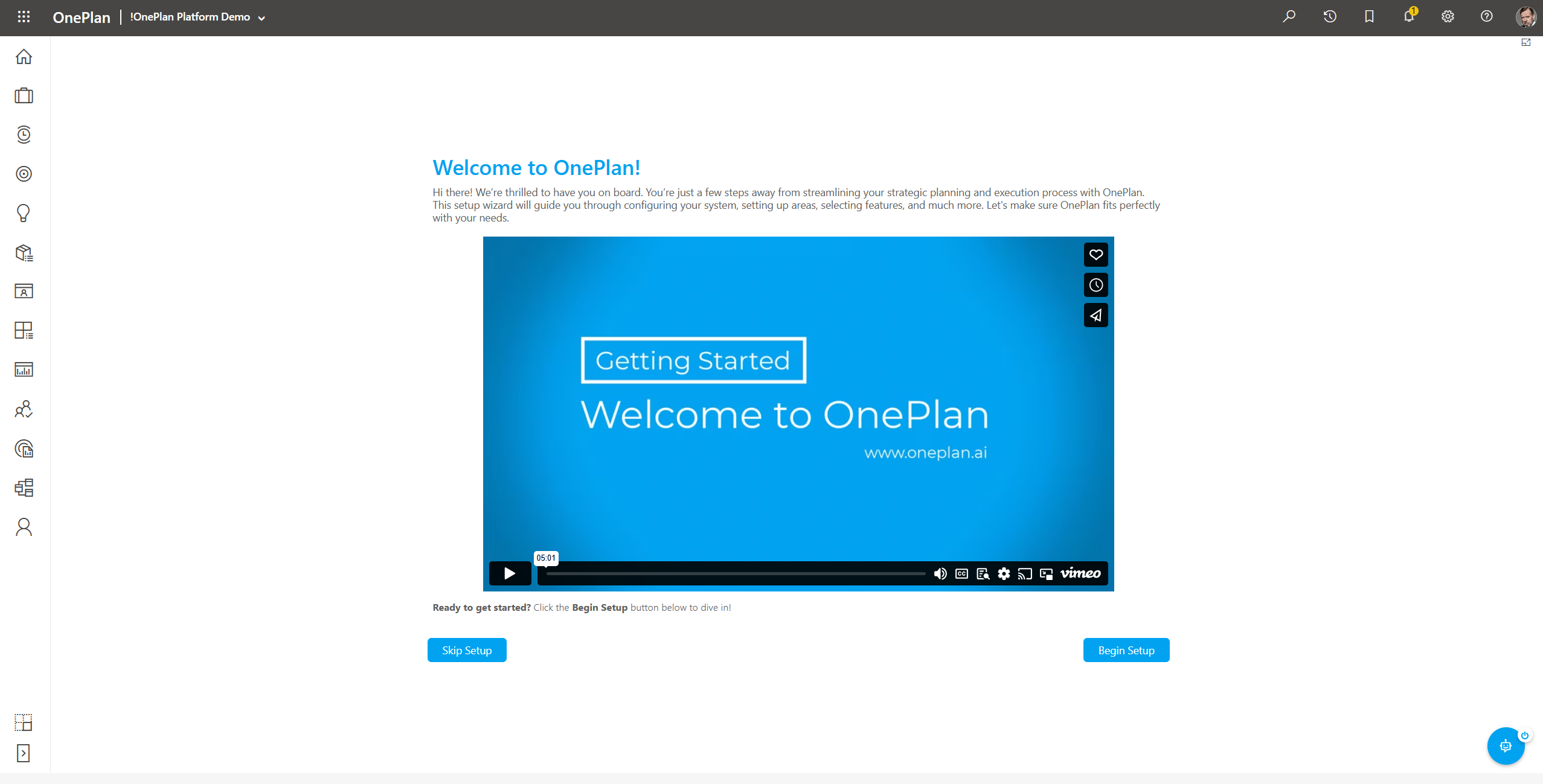1543x784 pixels.
Task: Click the Welcome to OnePlan! heading
Action: [x=536, y=168]
